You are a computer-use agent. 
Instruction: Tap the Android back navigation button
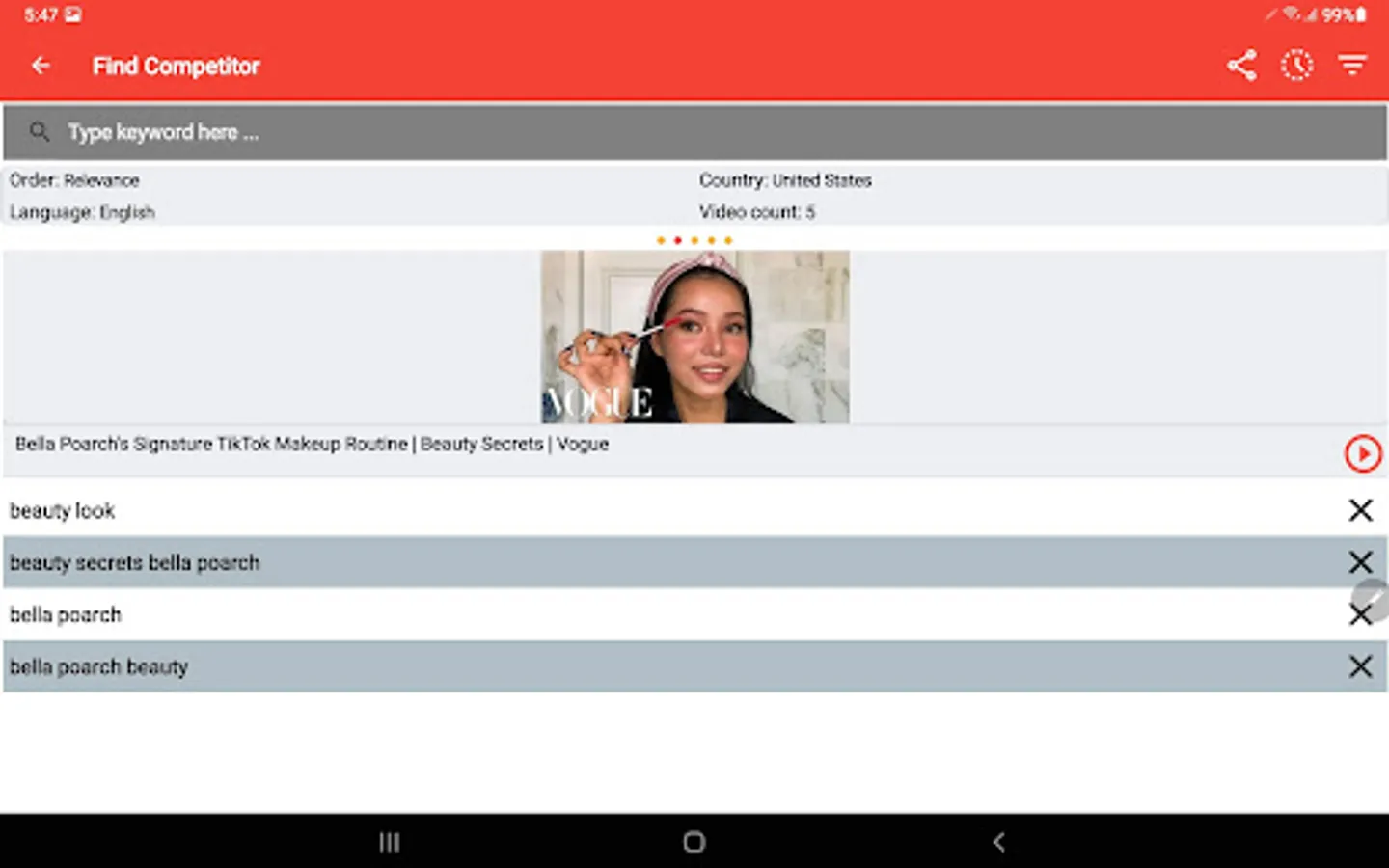(x=998, y=842)
